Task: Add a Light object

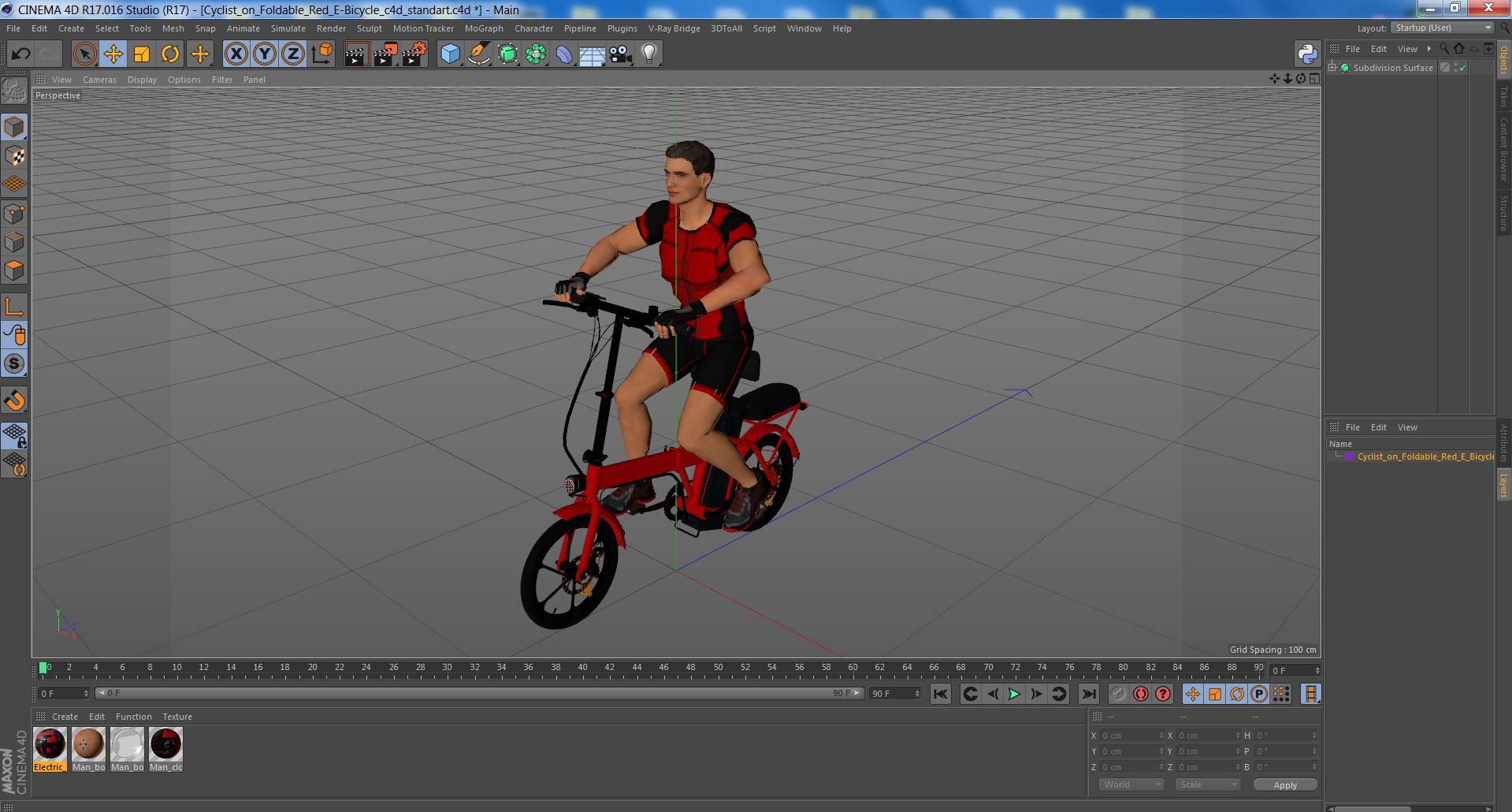Action: (649, 54)
